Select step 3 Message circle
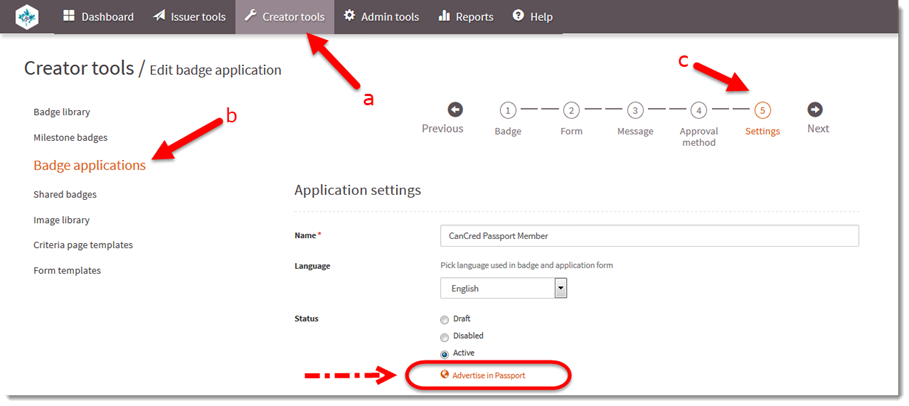 (635, 110)
